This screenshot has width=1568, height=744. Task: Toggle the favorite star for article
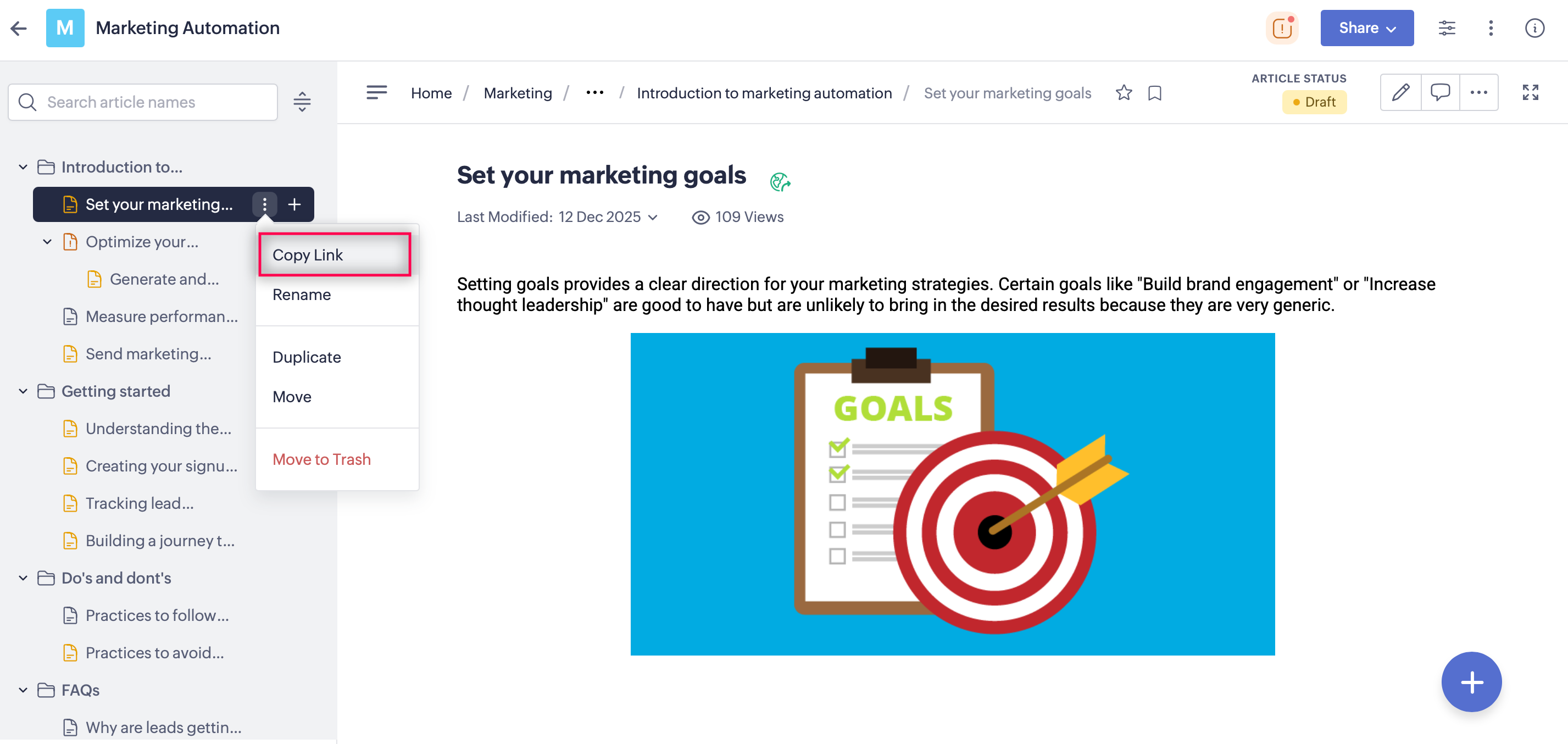click(1124, 93)
